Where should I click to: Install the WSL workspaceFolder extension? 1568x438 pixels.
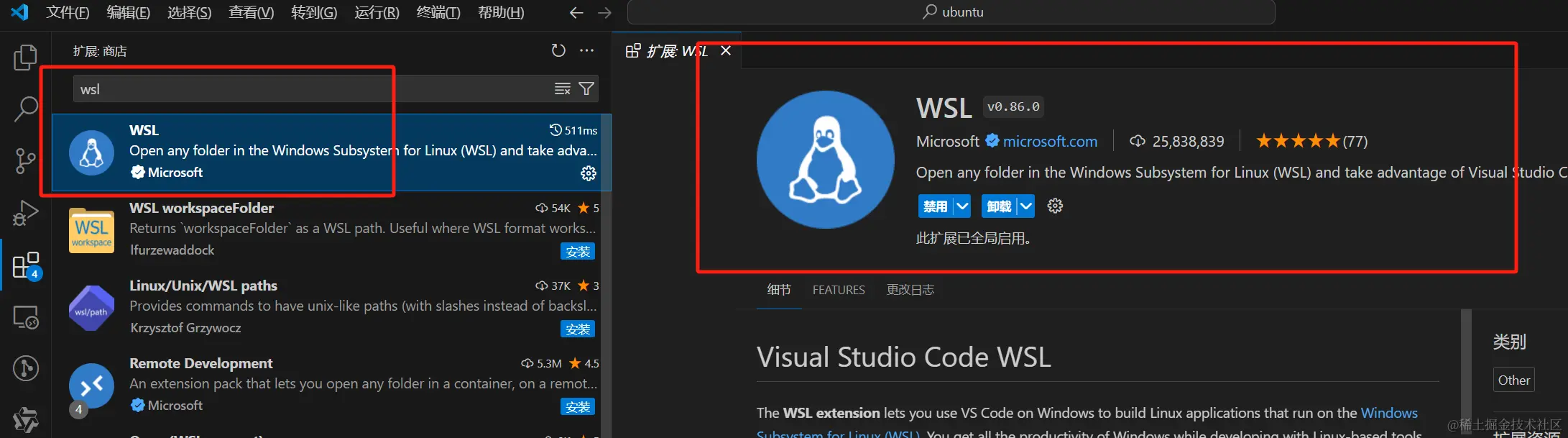578,251
